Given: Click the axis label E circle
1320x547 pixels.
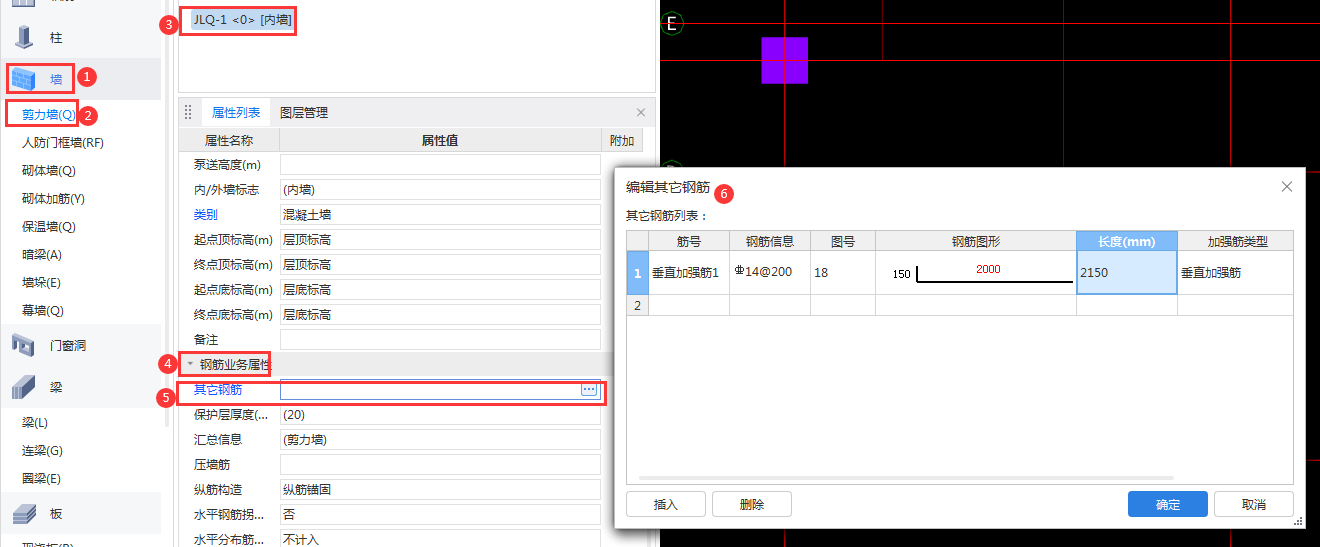Looking at the screenshot, I should tap(672, 23).
